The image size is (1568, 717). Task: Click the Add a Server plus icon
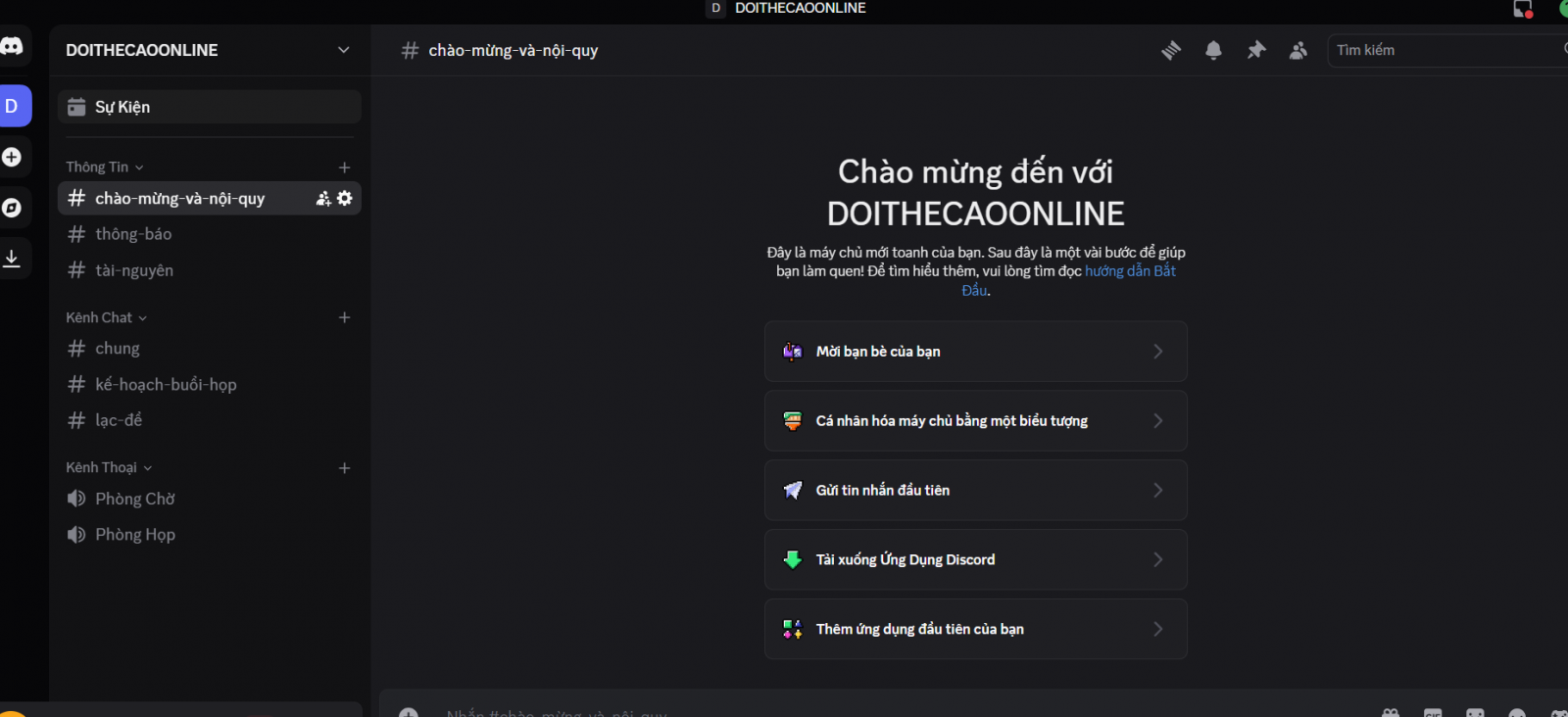(12, 157)
